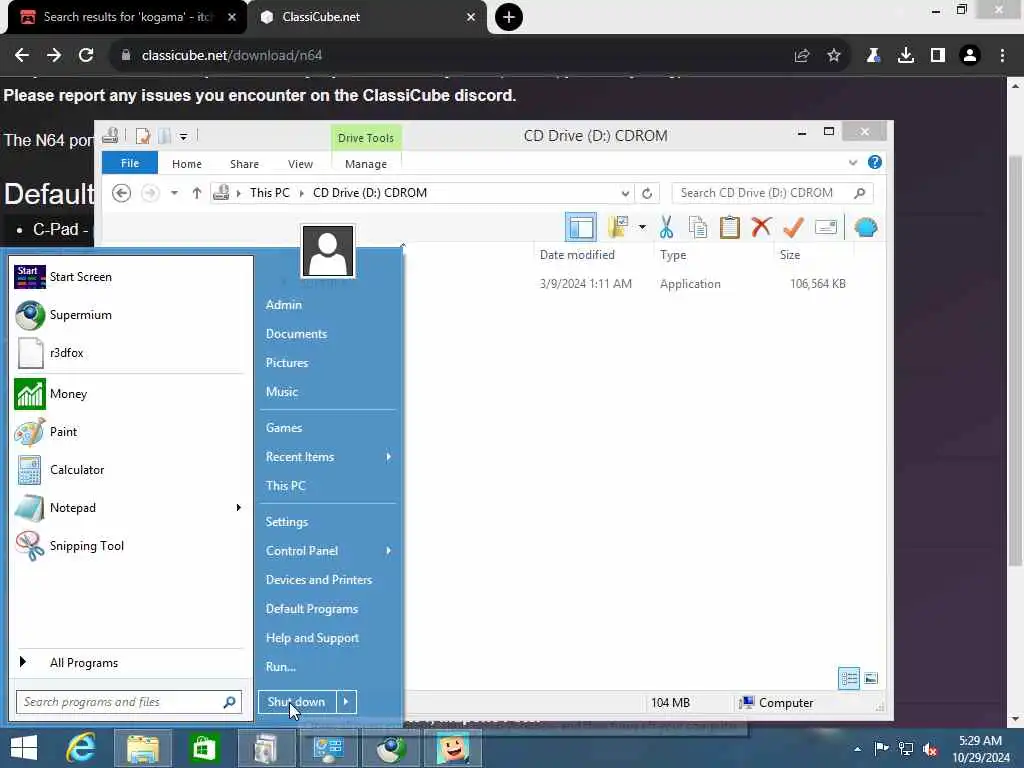Open Internet Explorer from taskbar

pyautogui.click(x=81, y=748)
